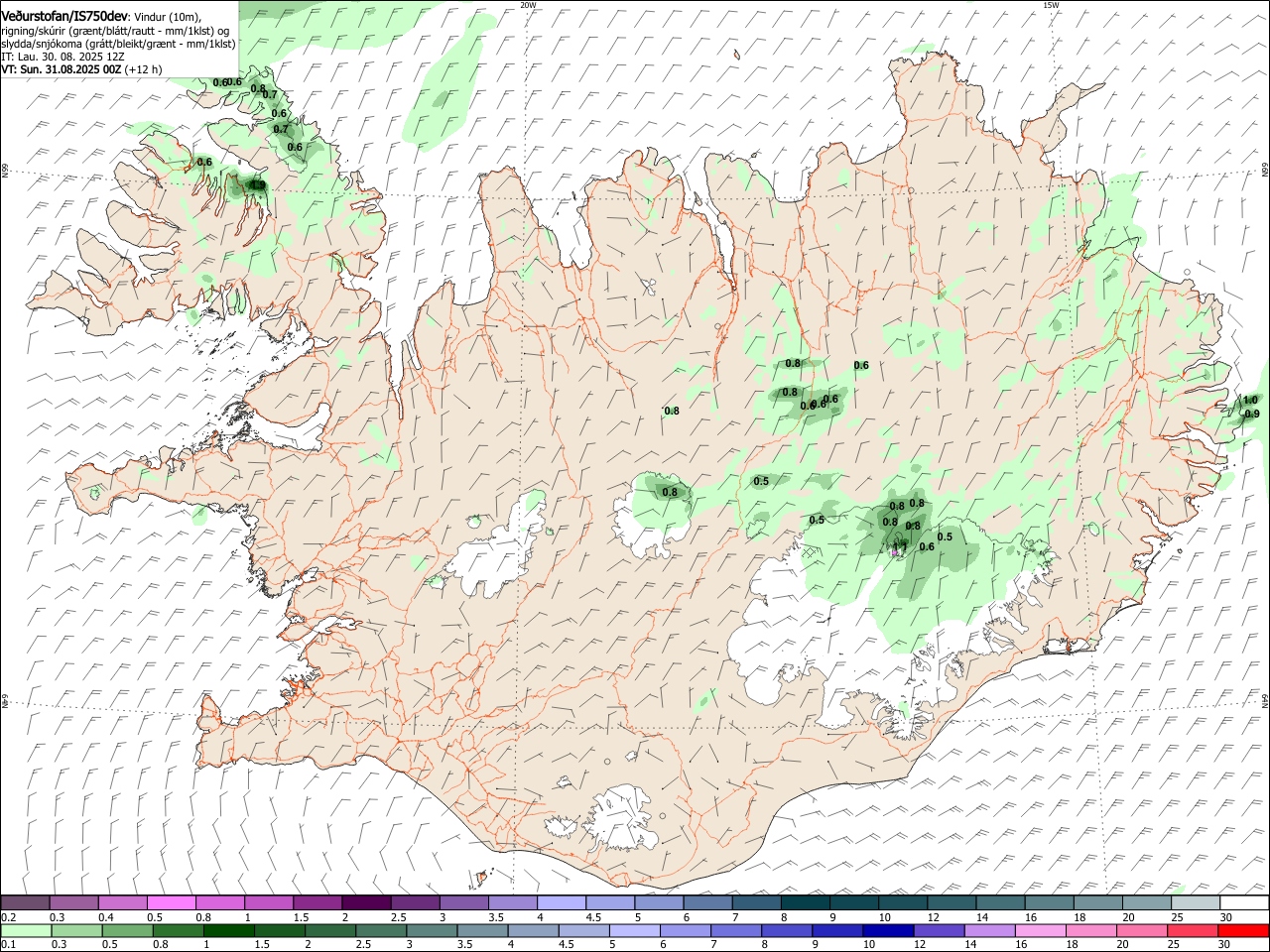
Task: Click the 0.9 value below 1.0 on east coast
Action: pyautogui.click(x=1252, y=414)
